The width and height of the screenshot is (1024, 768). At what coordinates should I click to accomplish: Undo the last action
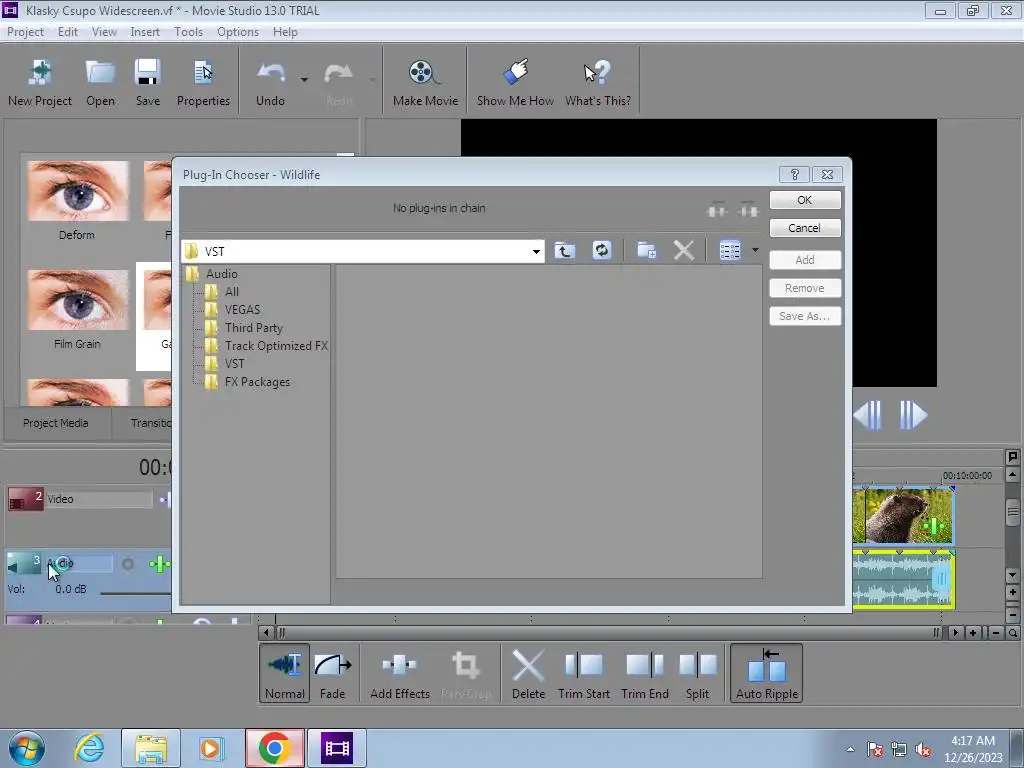click(x=270, y=83)
